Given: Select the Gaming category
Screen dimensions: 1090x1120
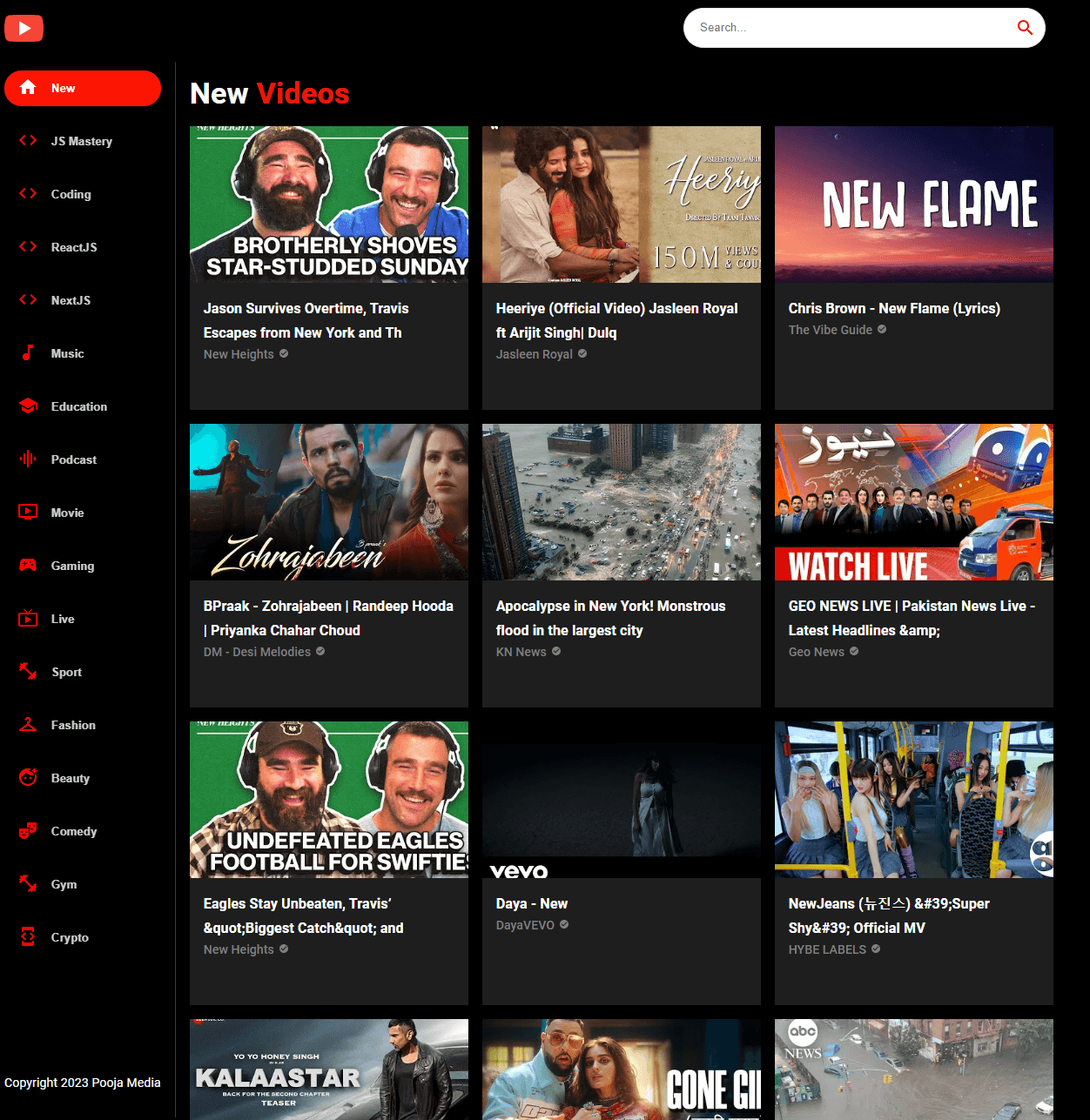Looking at the screenshot, I should 83,566.
